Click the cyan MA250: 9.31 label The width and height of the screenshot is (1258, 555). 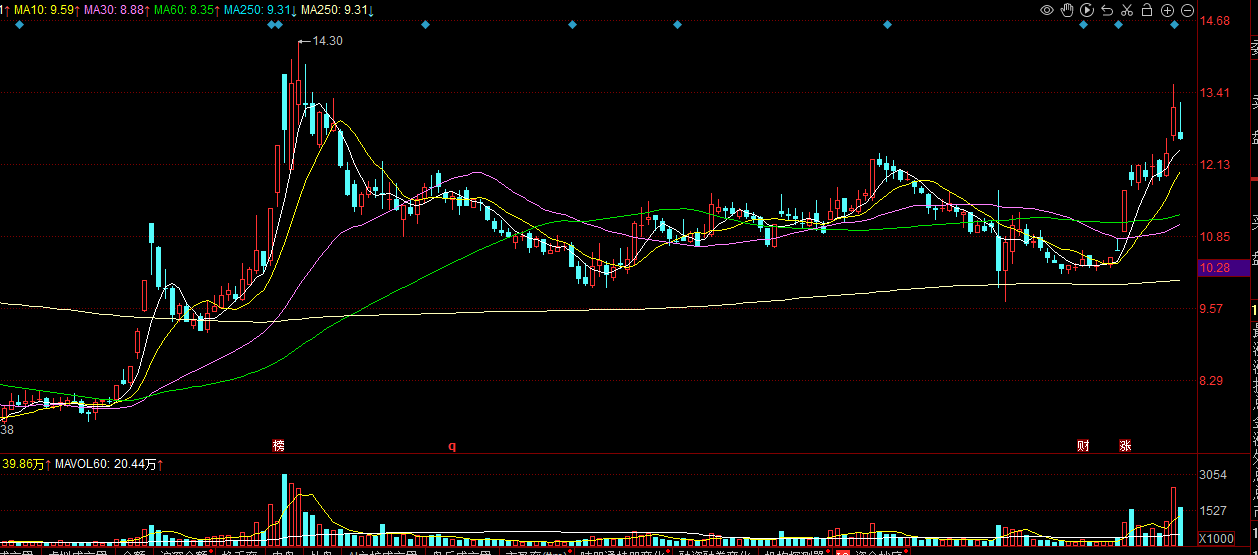pyautogui.click(x=261, y=10)
